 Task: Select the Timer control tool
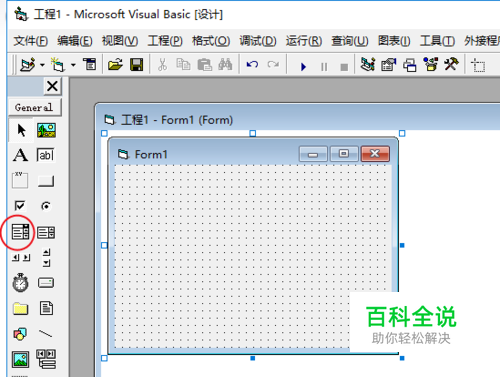tap(20, 283)
